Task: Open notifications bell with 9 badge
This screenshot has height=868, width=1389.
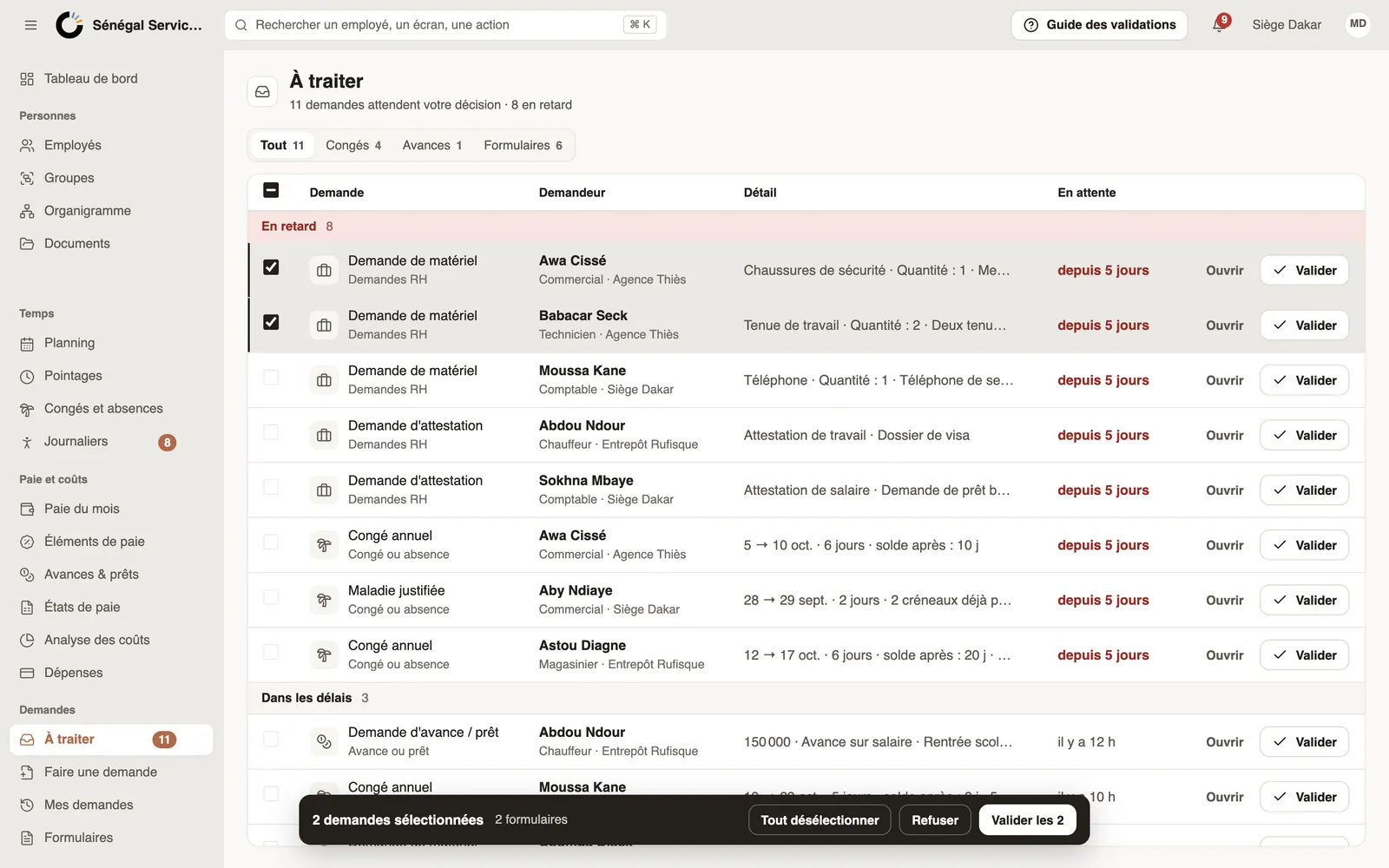Action: [x=1220, y=24]
